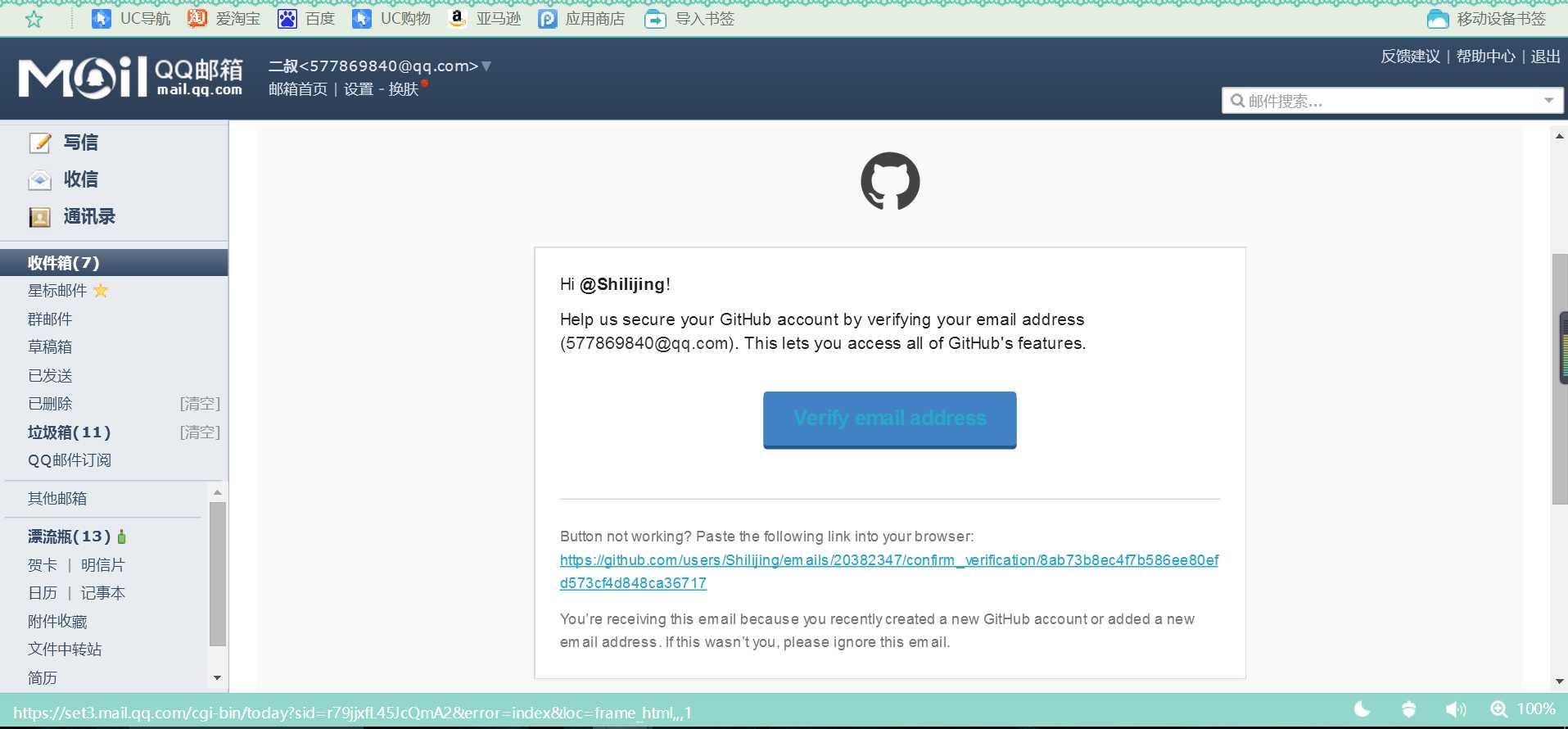The width and height of the screenshot is (1568, 729).
Task: Click the star next to 星标邮件
Action: tap(101, 291)
